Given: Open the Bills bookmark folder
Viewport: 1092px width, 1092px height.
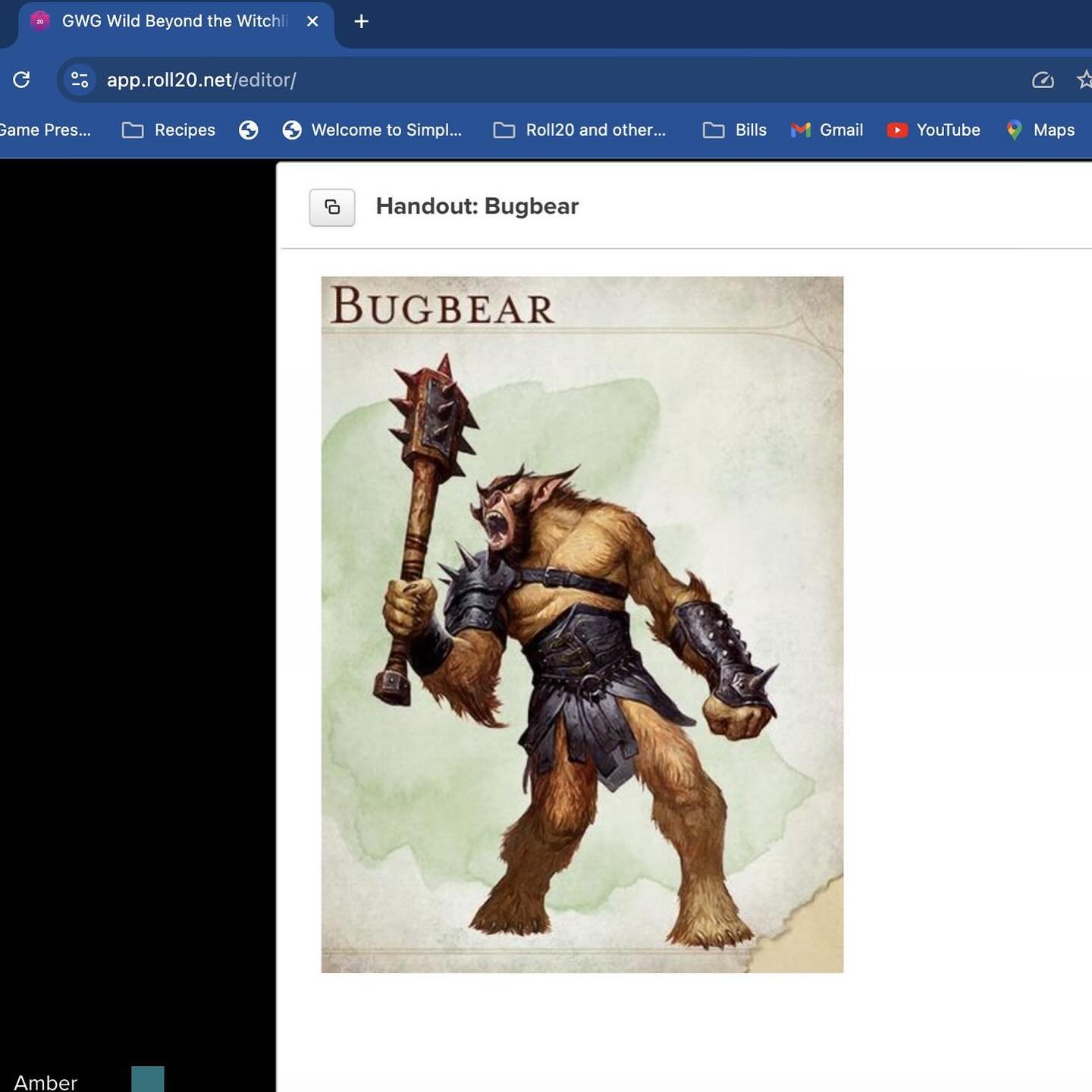Looking at the screenshot, I should click(735, 130).
